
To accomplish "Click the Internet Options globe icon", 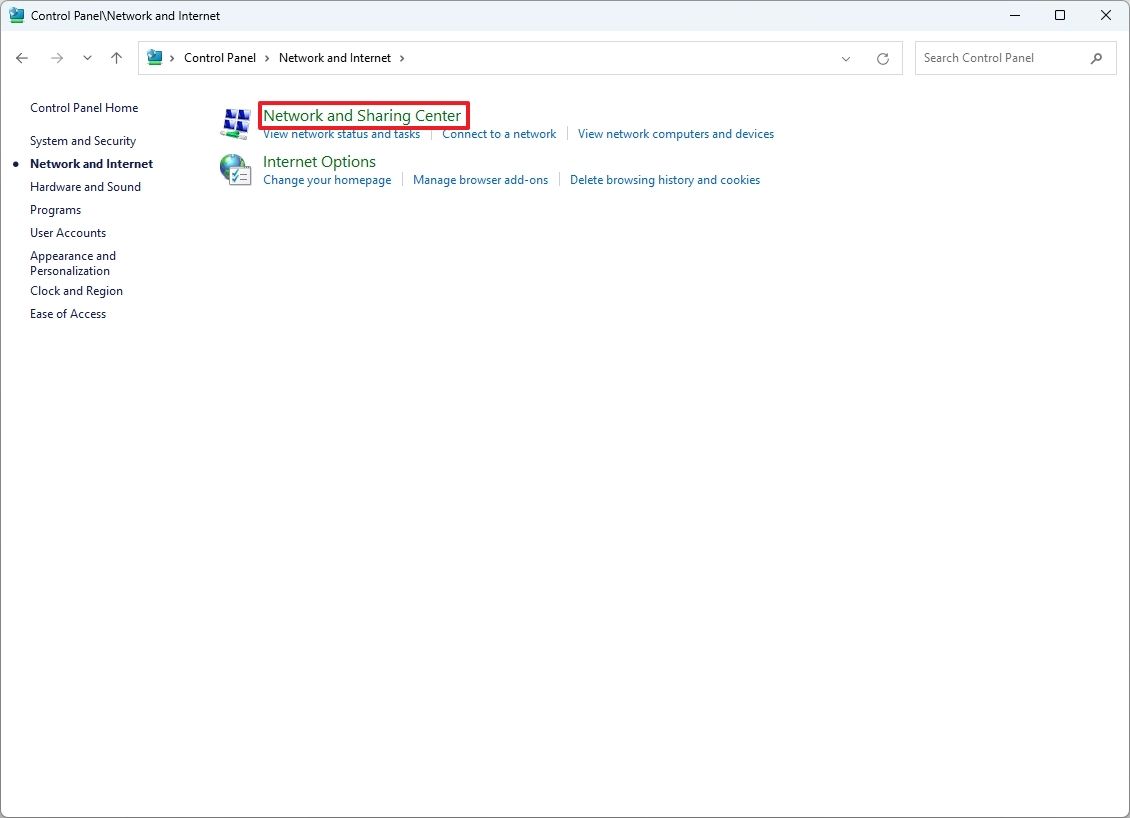I will coord(235,169).
